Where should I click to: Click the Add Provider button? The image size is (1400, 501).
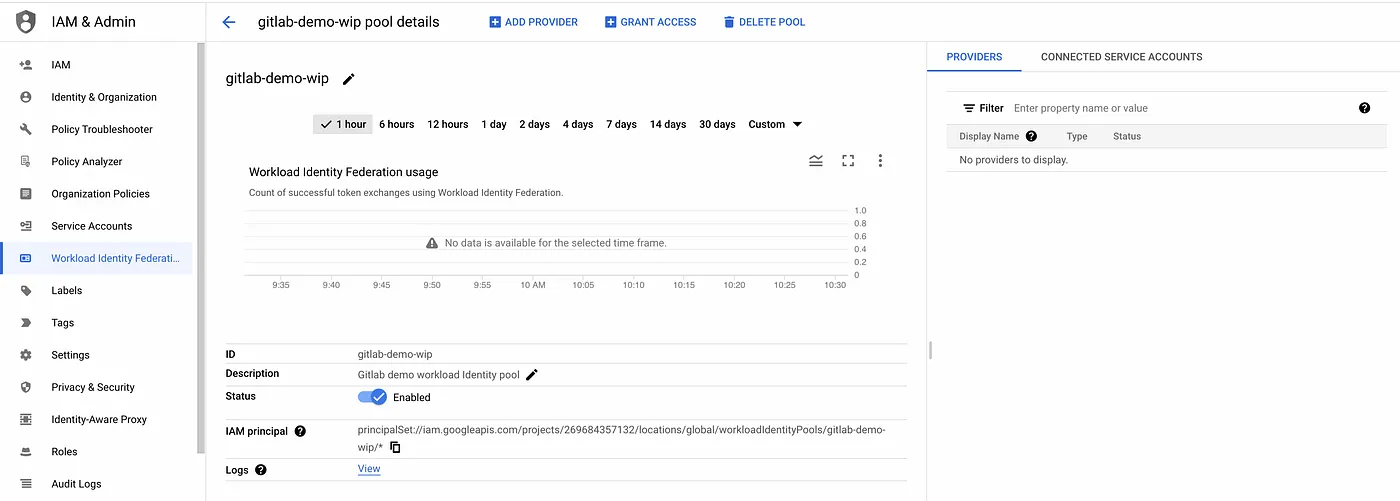tap(533, 22)
